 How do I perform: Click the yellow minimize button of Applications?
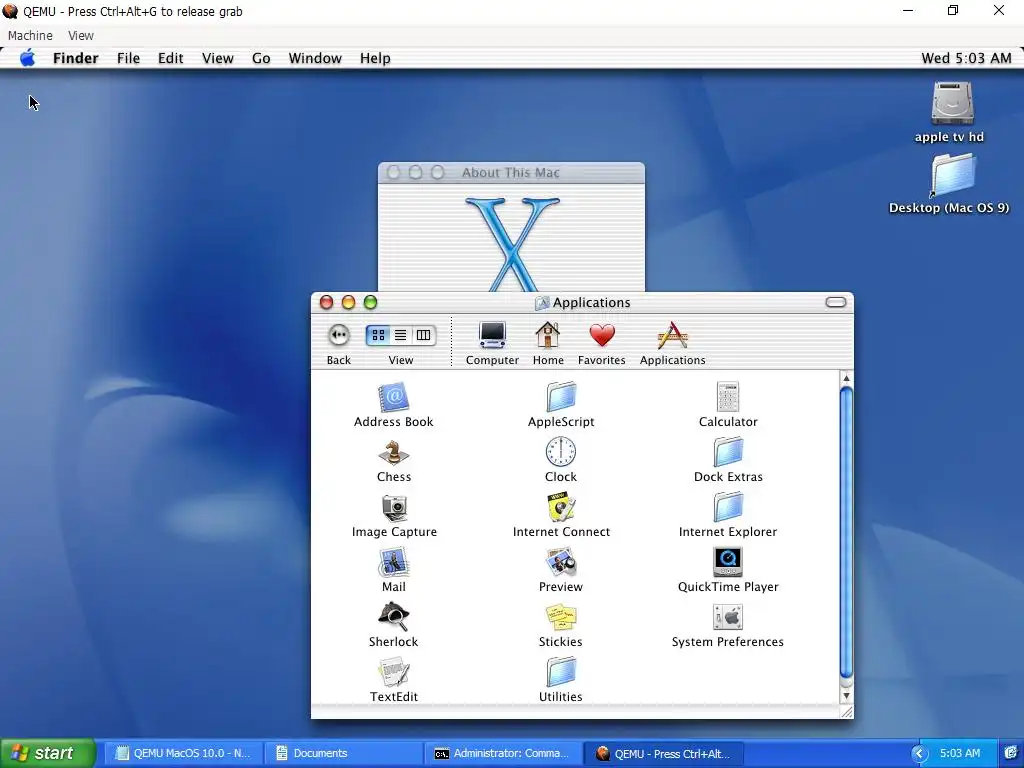click(349, 302)
